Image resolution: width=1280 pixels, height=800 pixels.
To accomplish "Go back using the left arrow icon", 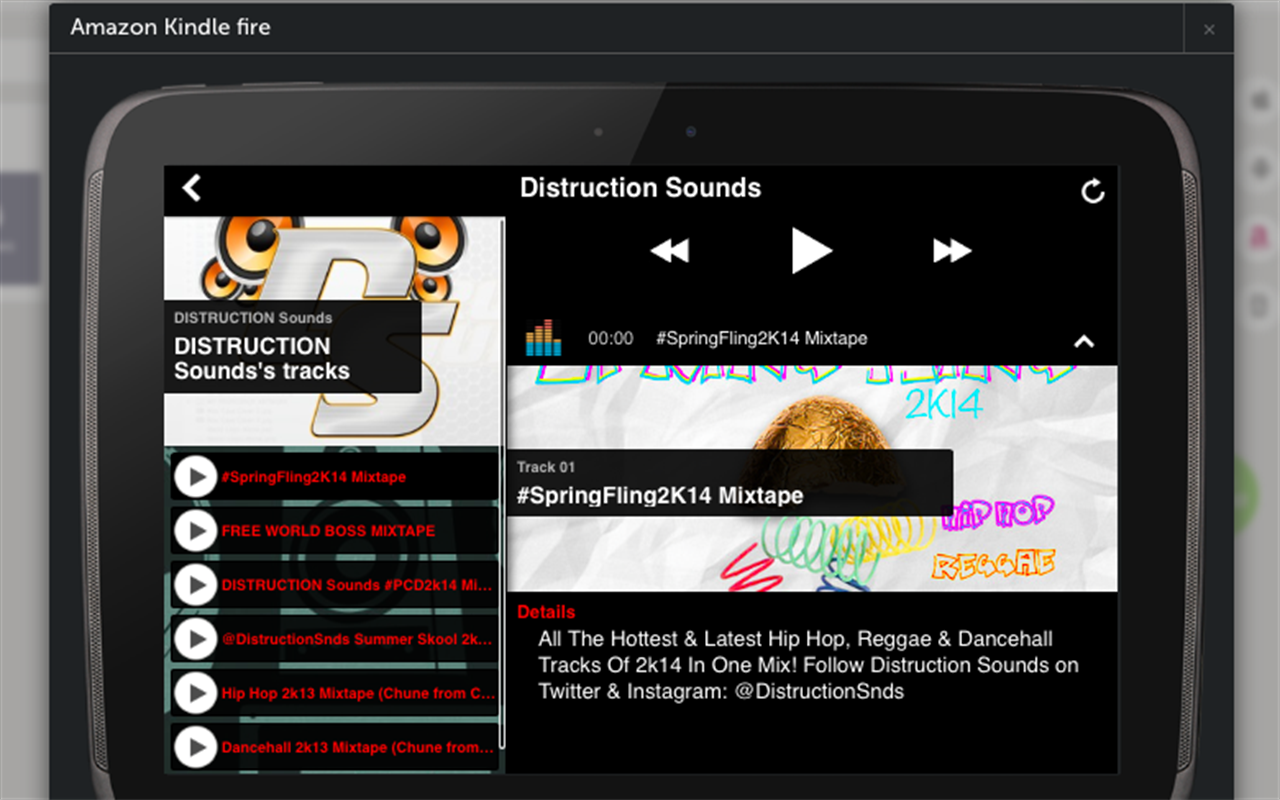I will tap(192, 188).
